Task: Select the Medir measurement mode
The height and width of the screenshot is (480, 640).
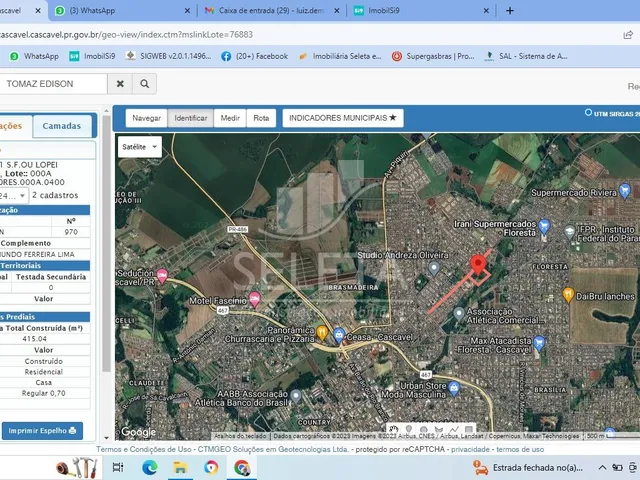Action: point(230,118)
